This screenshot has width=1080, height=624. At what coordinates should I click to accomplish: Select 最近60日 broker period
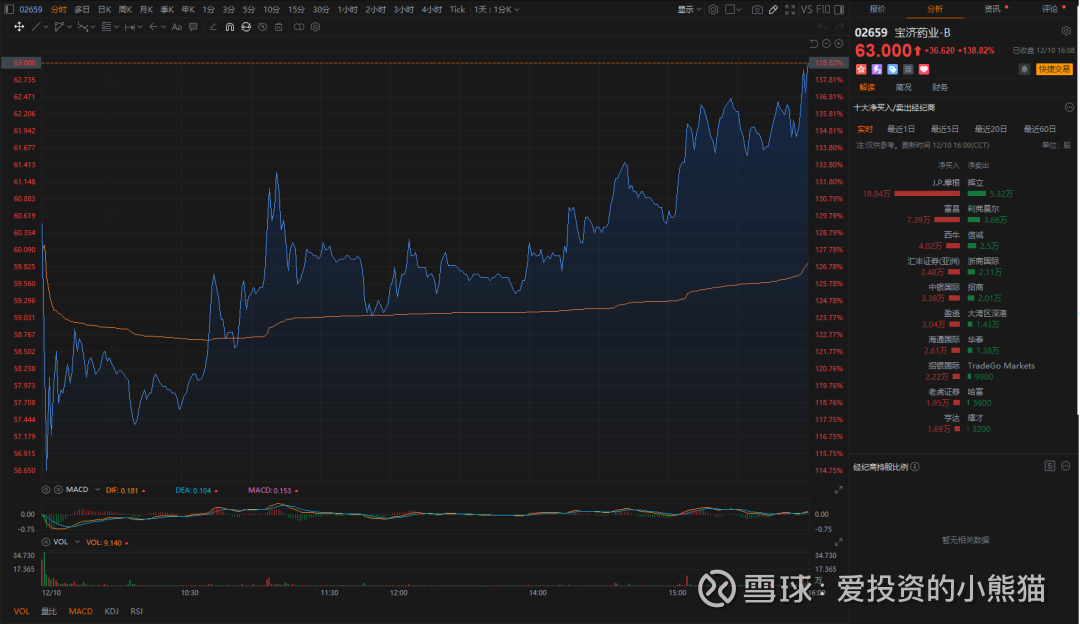(1039, 129)
